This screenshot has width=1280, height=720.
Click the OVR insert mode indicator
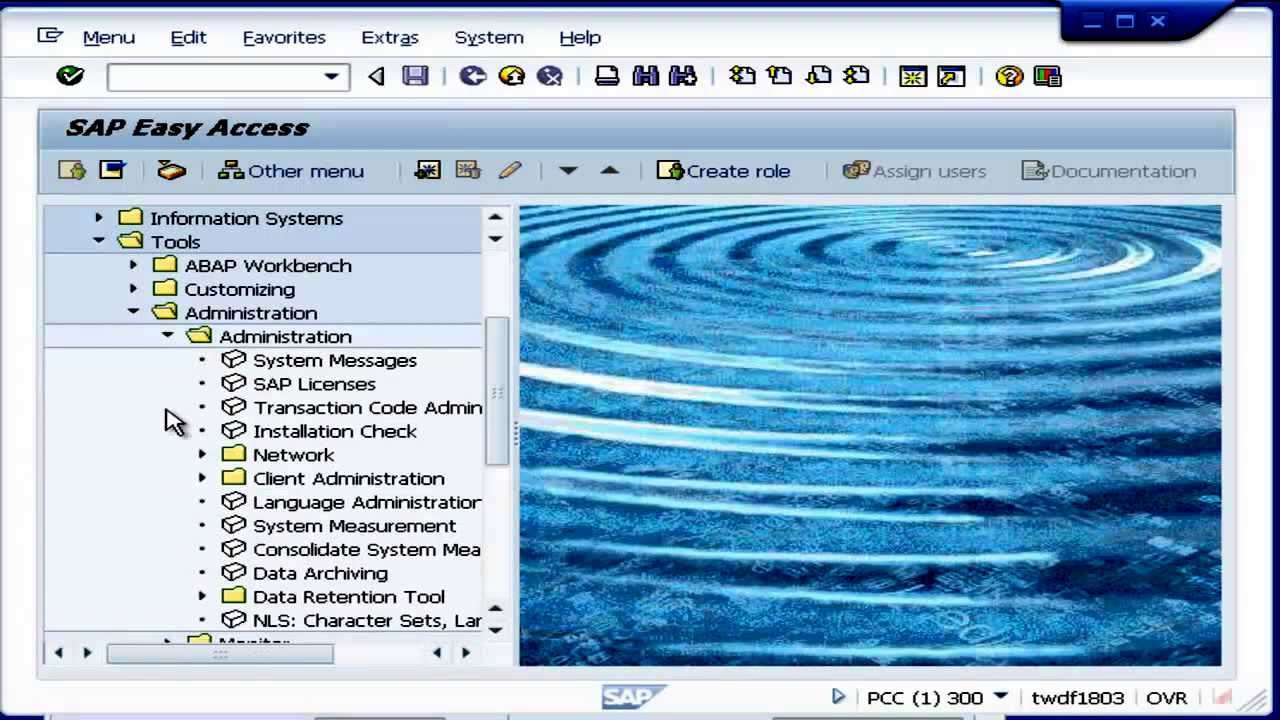pyautogui.click(x=1167, y=698)
